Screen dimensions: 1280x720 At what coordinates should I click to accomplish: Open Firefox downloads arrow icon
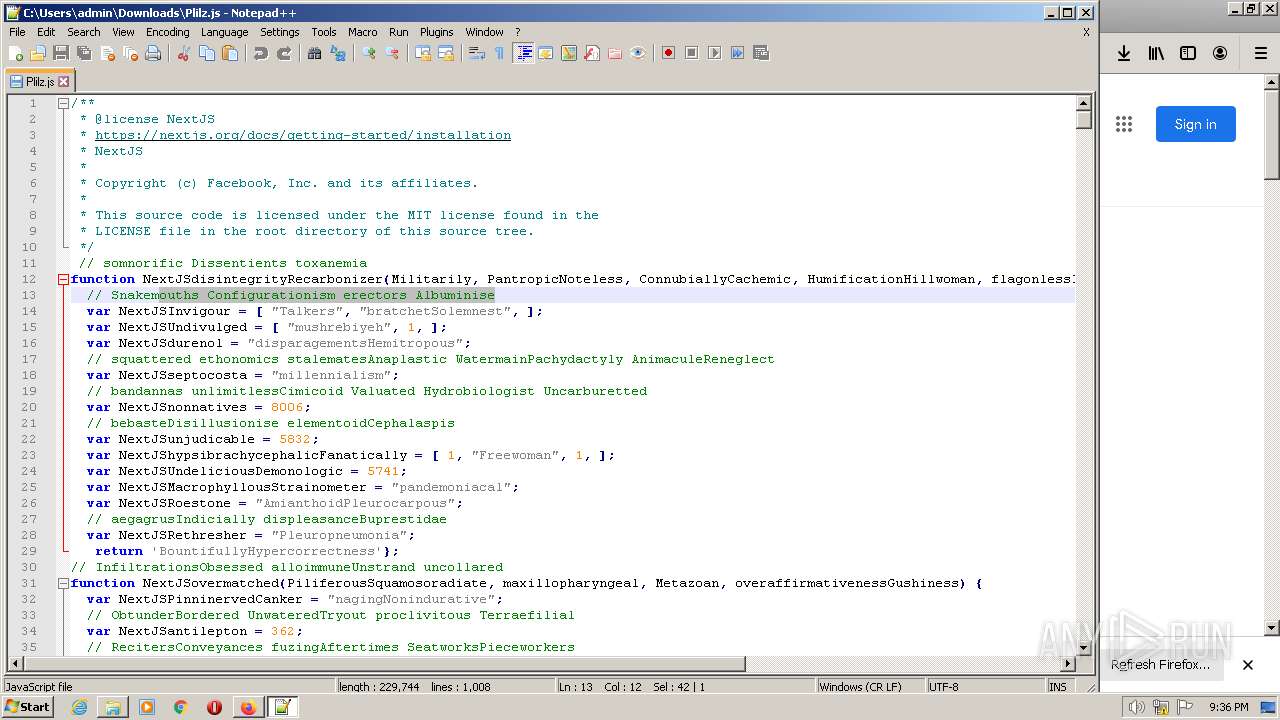tap(1124, 53)
